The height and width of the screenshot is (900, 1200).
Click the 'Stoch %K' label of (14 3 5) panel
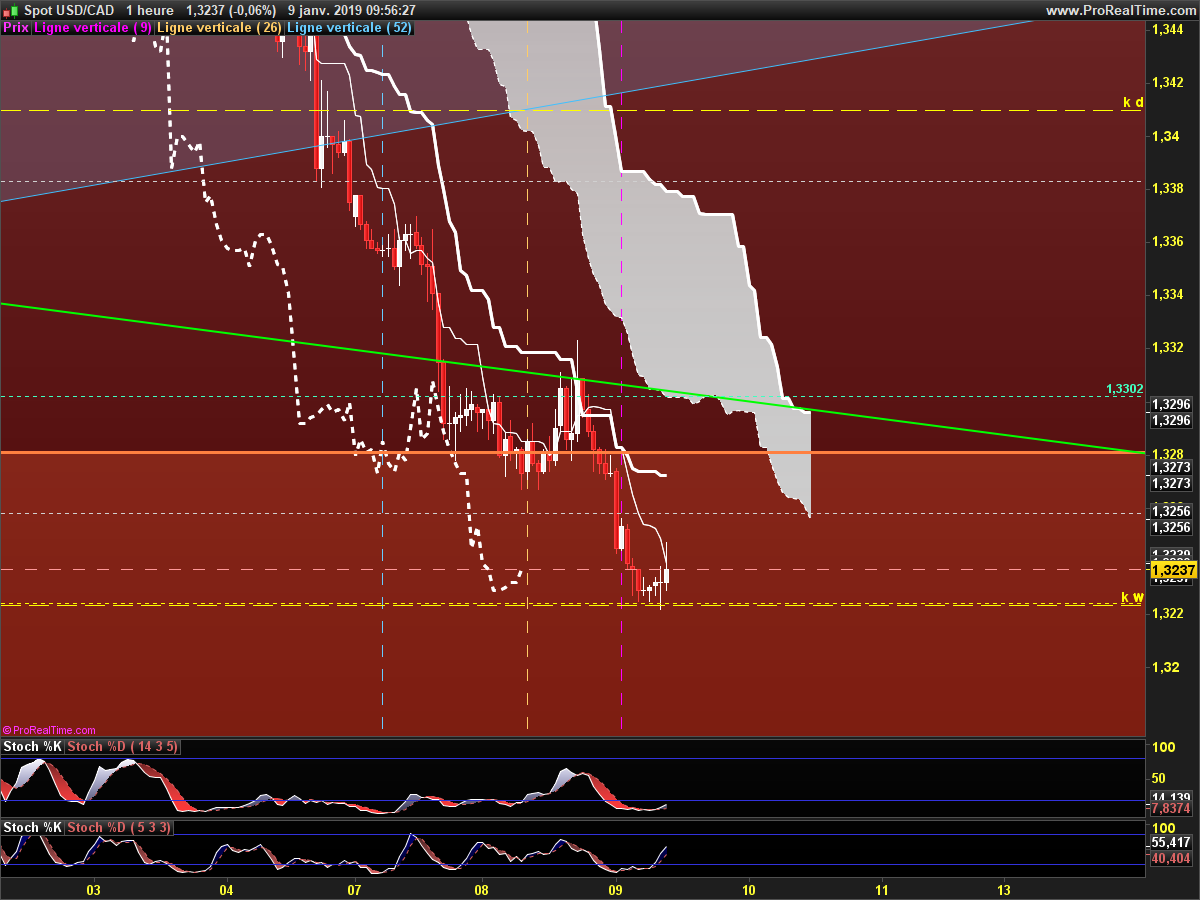click(x=33, y=747)
